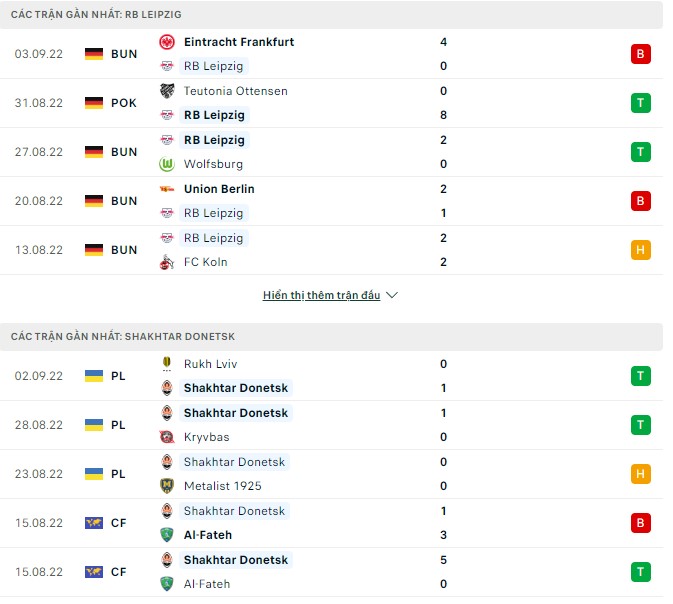Click the Kryvbas club crest
The width and height of the screenshot is (673, 604).
[x=167, y=437]
